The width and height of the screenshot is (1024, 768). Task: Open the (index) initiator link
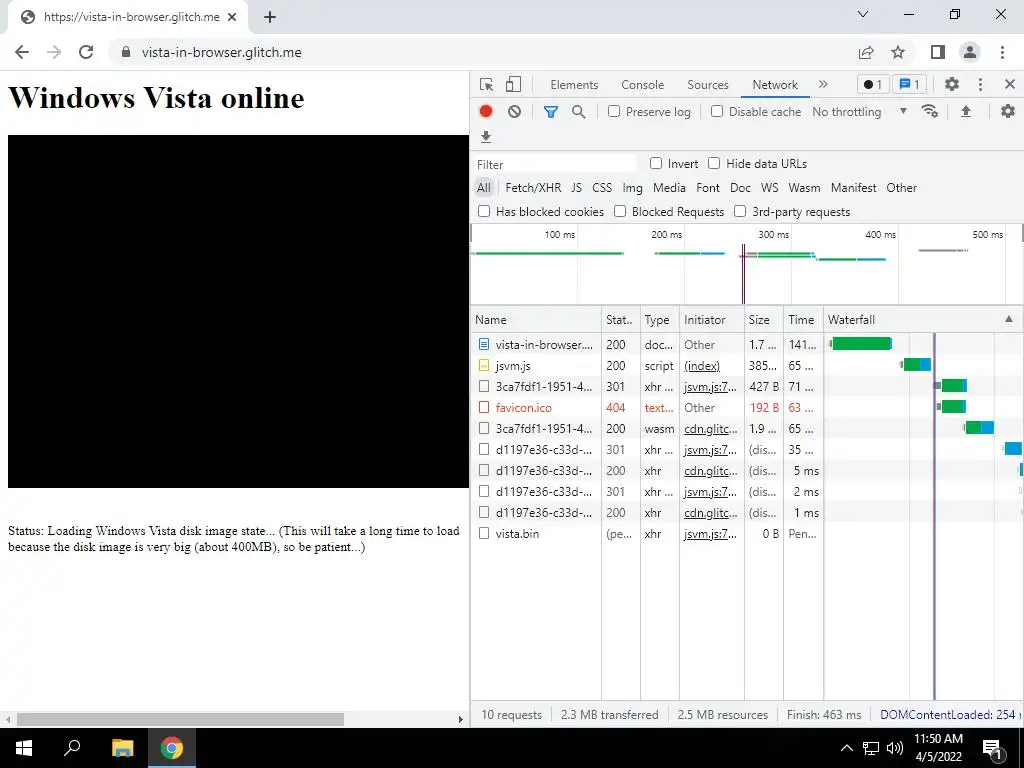(x=702, y=366)
